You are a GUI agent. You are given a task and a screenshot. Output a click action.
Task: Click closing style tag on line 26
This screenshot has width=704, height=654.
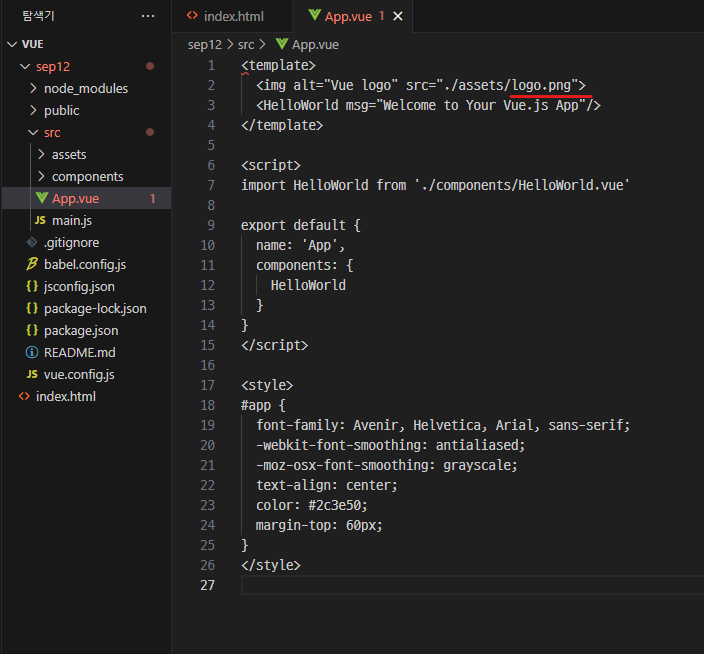(x=271, y=565)
